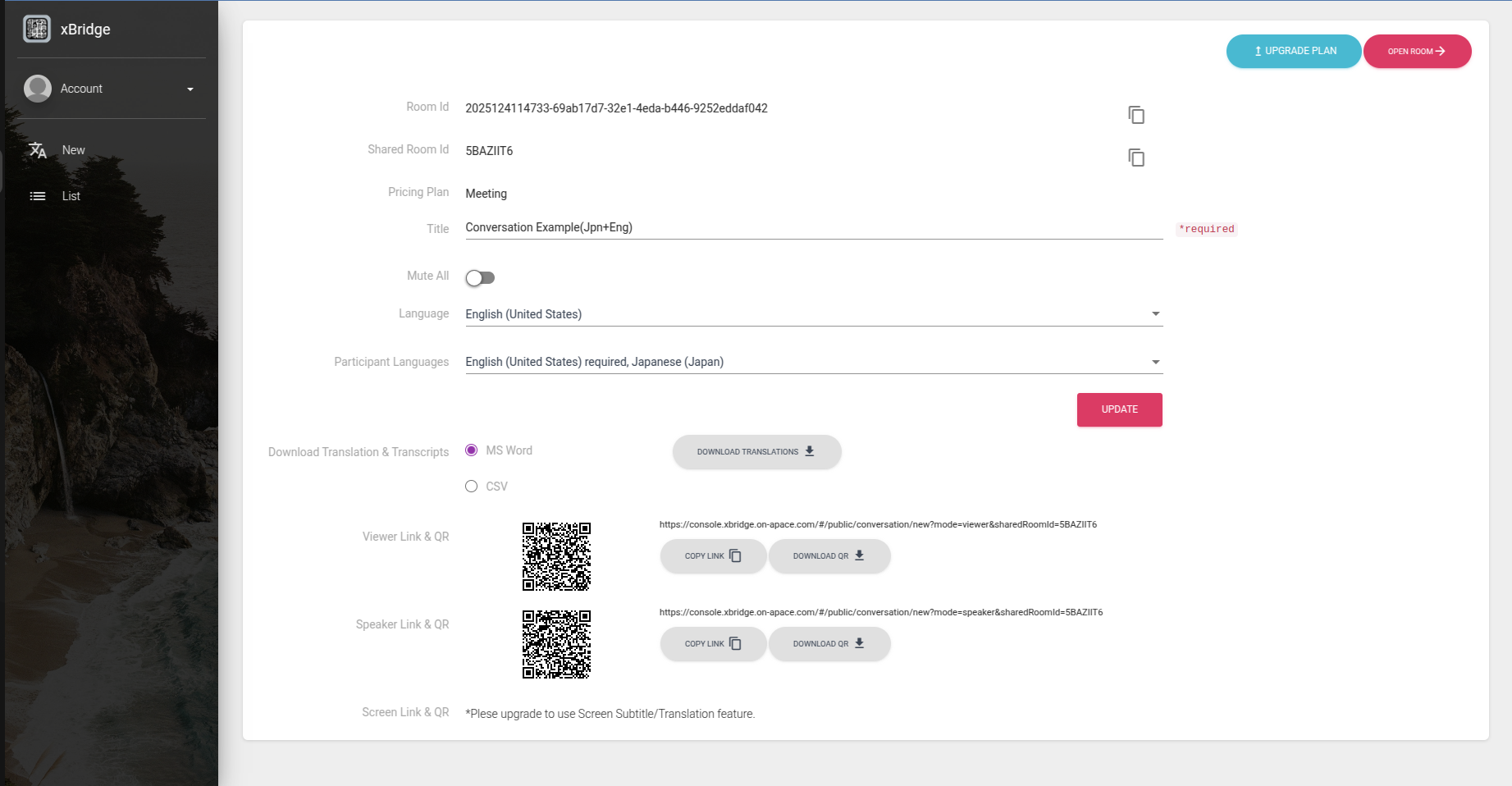The width and height of the screenshot is (1512, 786).
Task: Select the CSV format option
Action: click(472, 487)
